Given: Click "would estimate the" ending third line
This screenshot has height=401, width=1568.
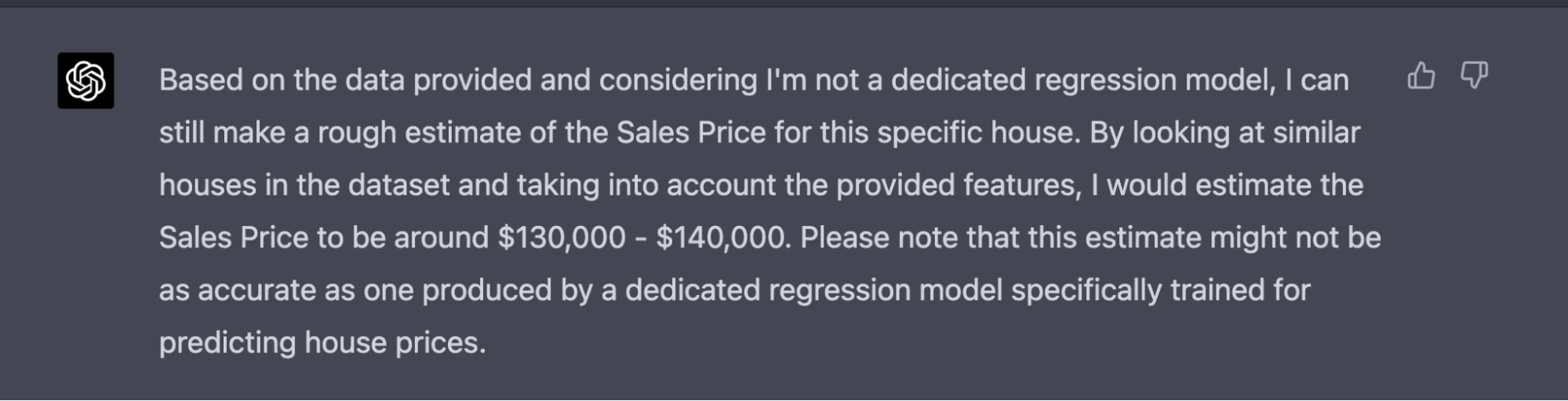Looking at the screenshot, I should tap(1235, 185).
